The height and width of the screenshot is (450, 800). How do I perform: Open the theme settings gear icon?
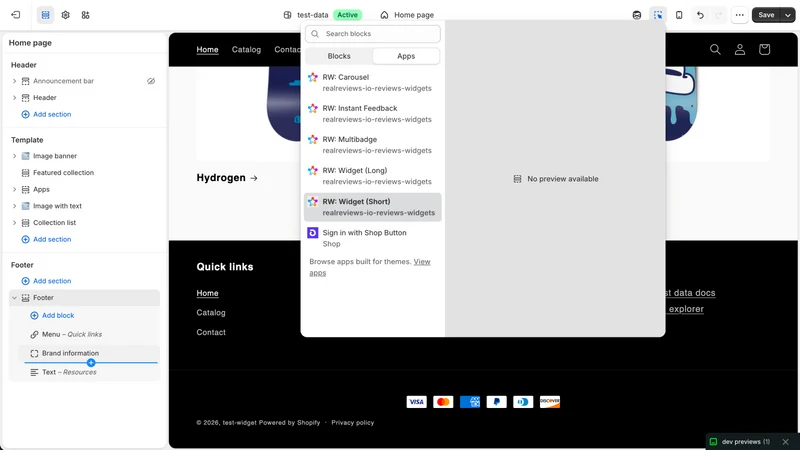[x=65, y=15]
